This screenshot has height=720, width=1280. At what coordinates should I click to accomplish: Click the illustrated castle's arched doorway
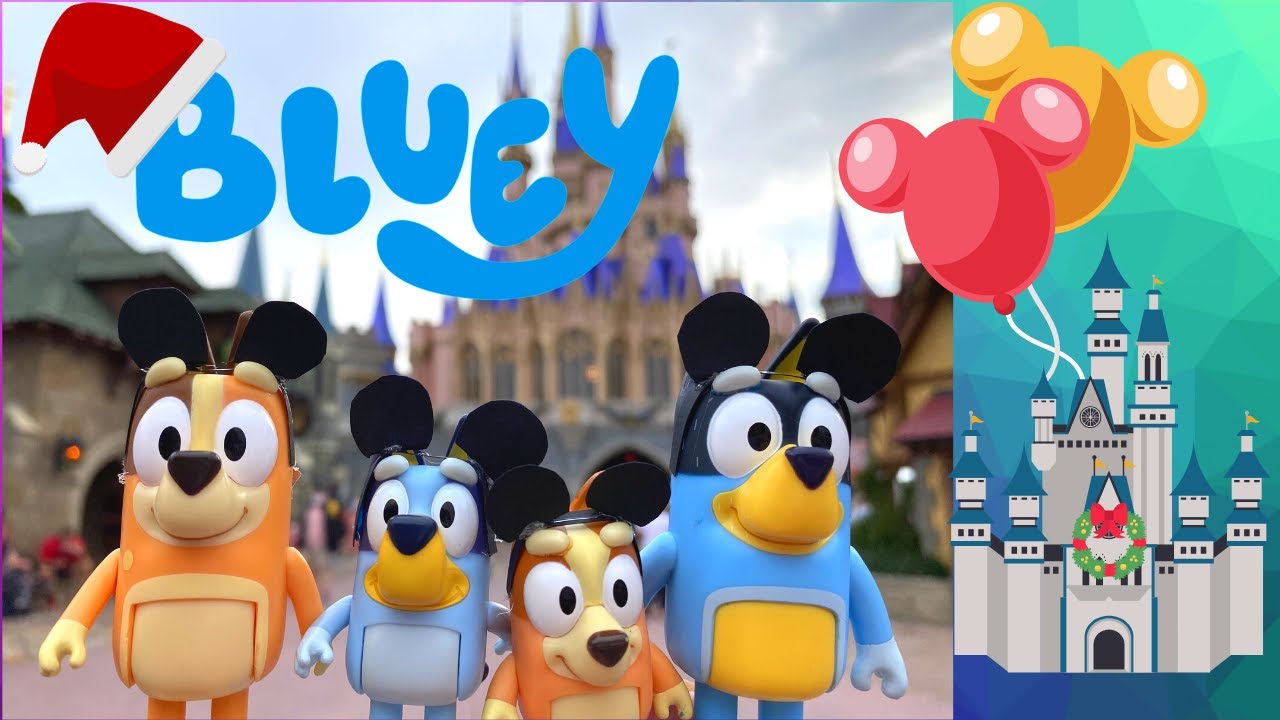1108,645
